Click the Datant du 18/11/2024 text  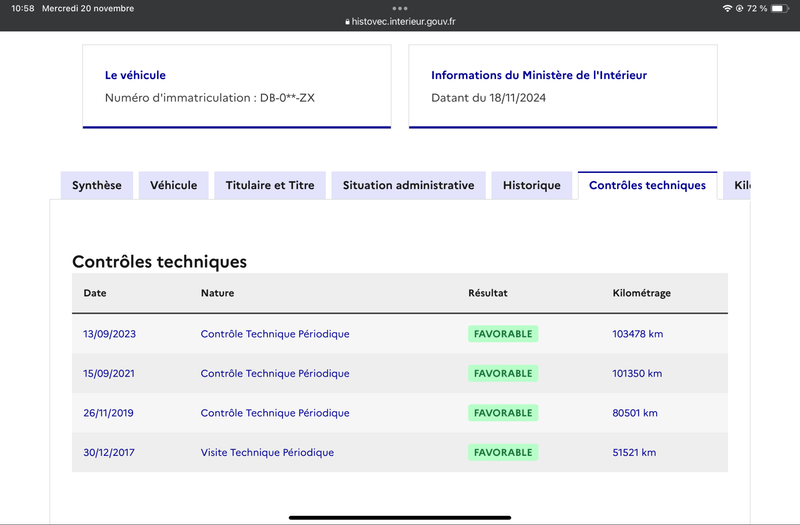coord(488,97)
